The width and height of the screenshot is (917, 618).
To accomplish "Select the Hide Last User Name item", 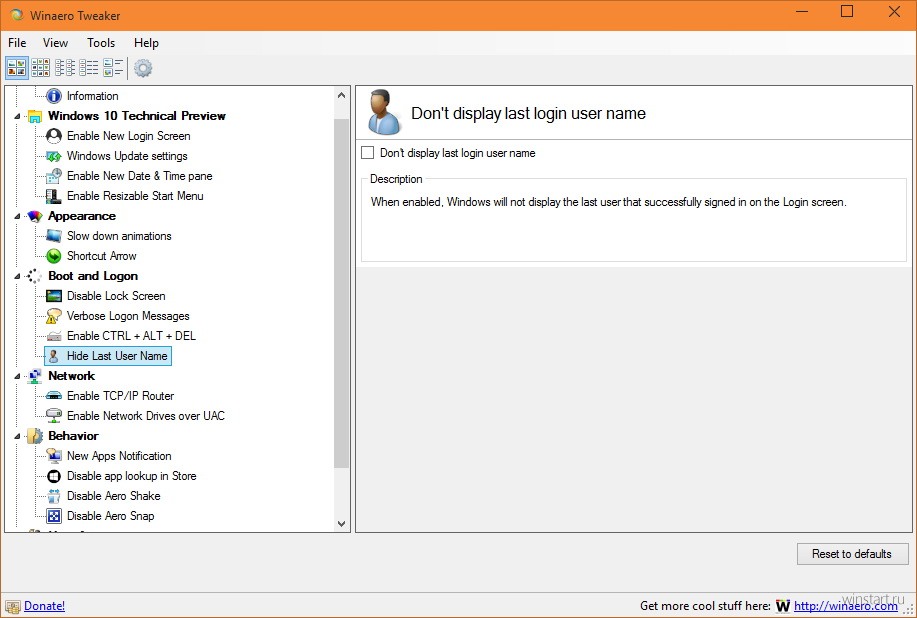I will pos(108,355).
